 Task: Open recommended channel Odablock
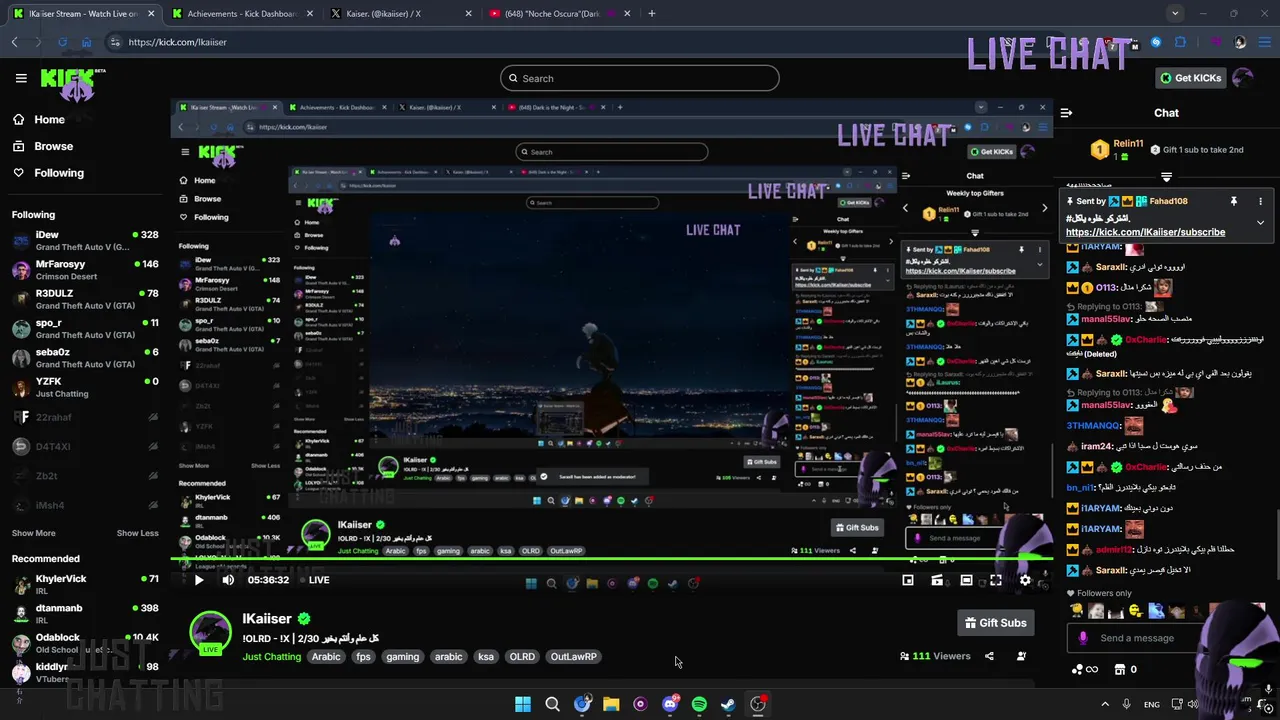(85, 643)
